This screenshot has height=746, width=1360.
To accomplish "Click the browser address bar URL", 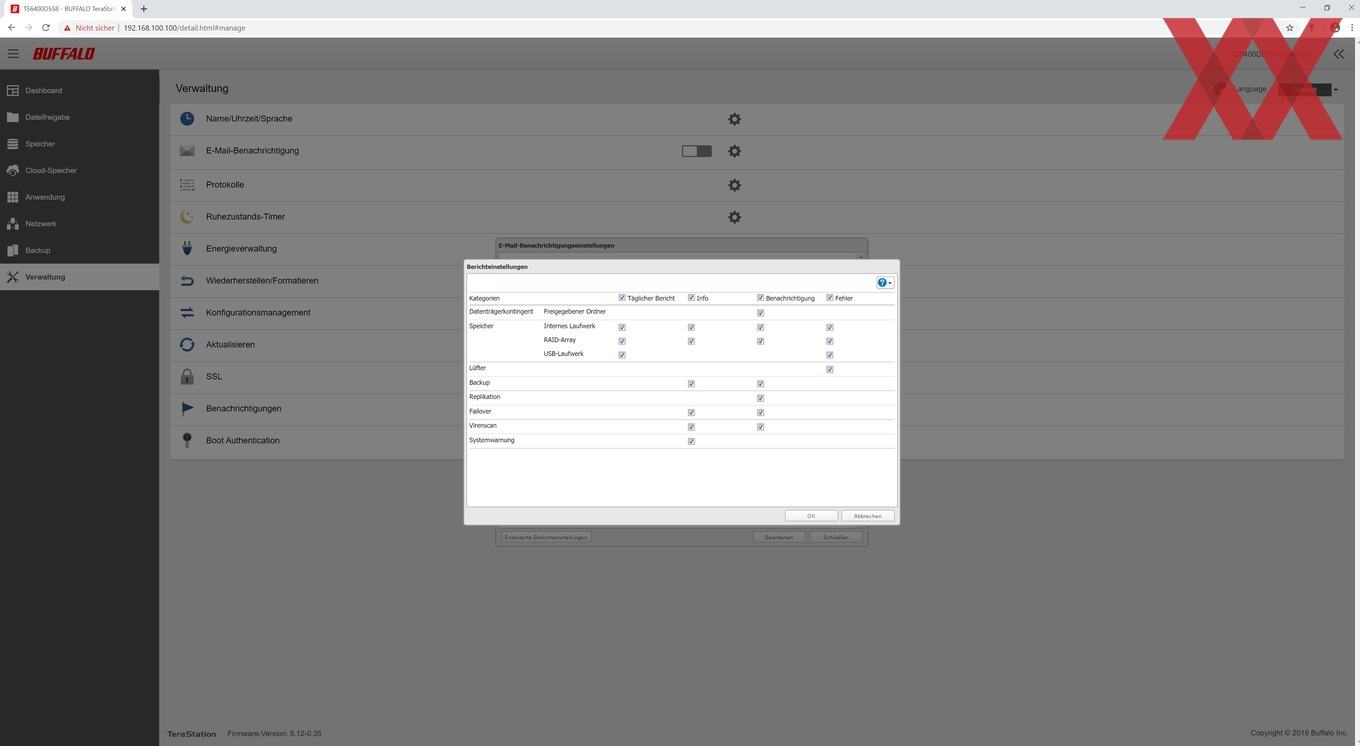I will tap(184, 28).
